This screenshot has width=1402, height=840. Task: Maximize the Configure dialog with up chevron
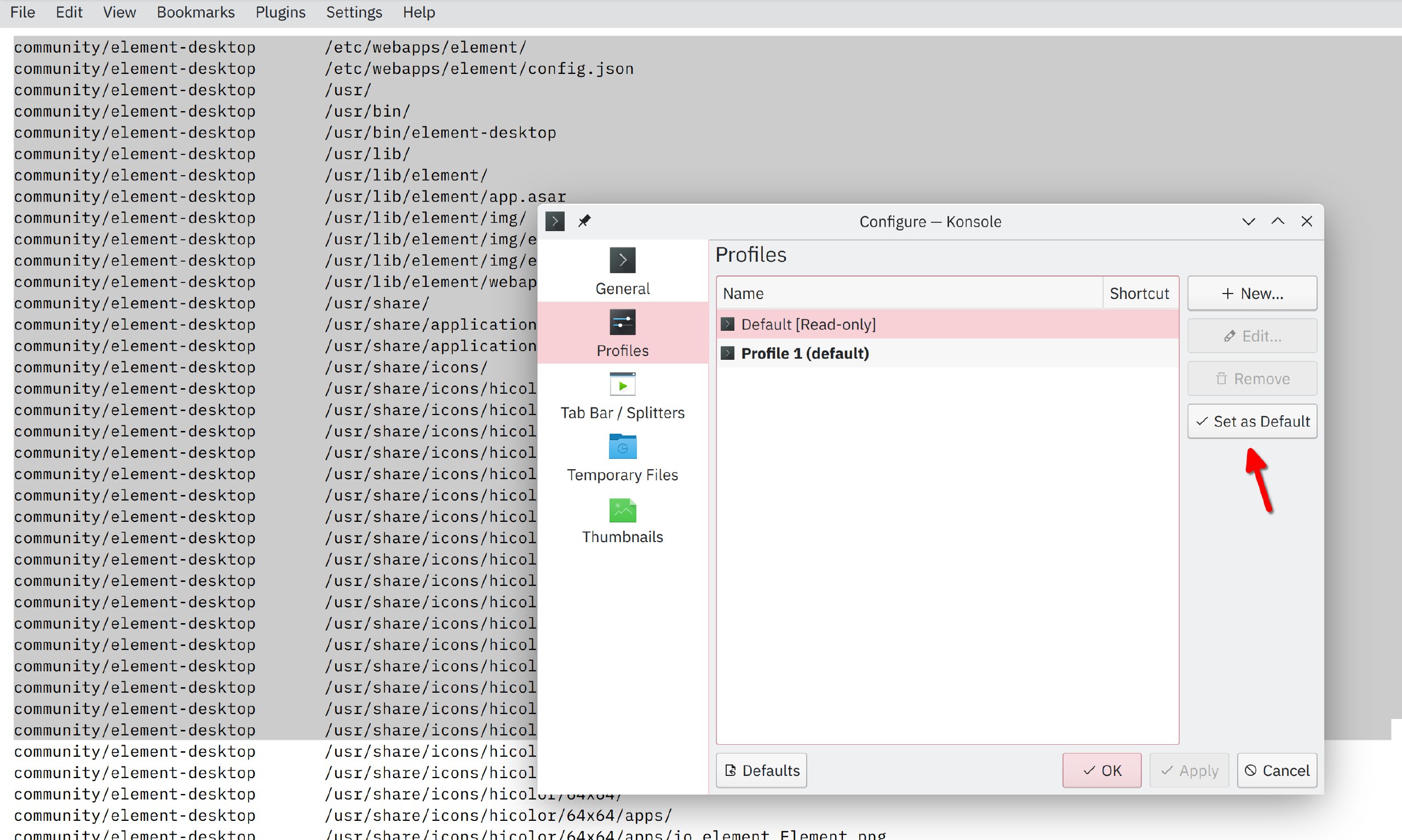[1278, 221]
